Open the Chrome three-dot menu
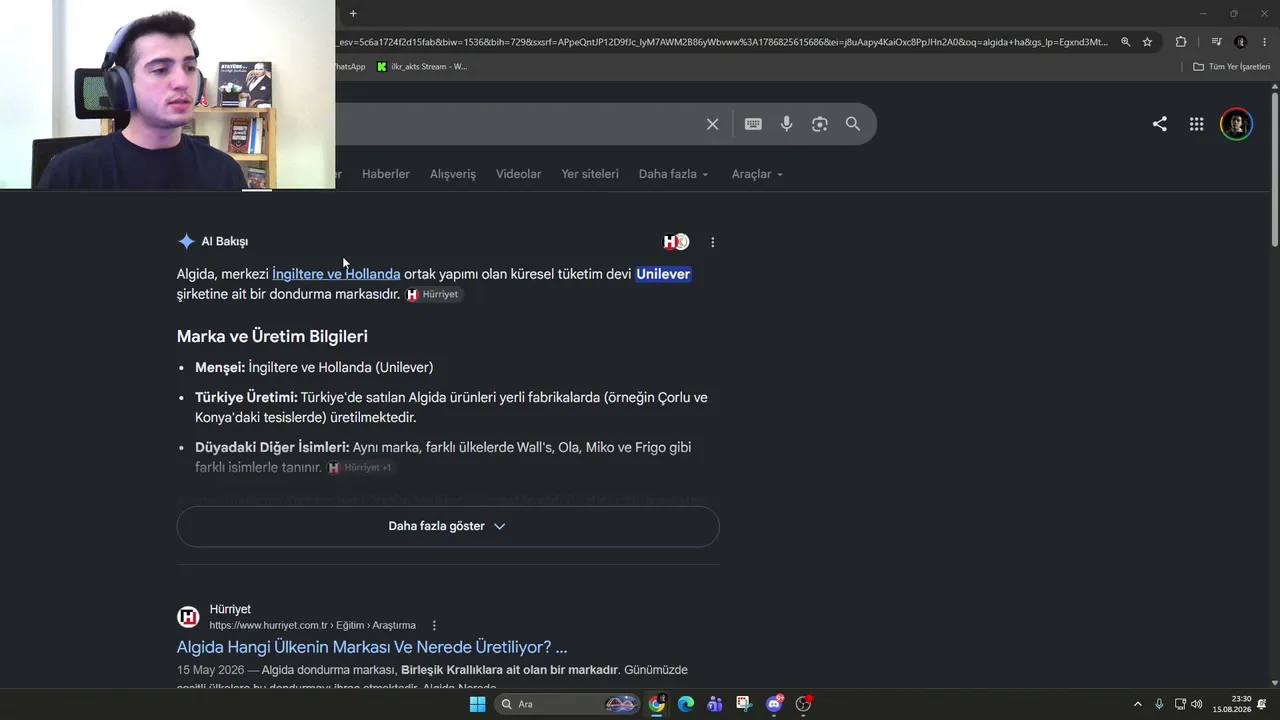Screen dimensions: 1280x720 pyautogui.click(x=1265, y=42)
